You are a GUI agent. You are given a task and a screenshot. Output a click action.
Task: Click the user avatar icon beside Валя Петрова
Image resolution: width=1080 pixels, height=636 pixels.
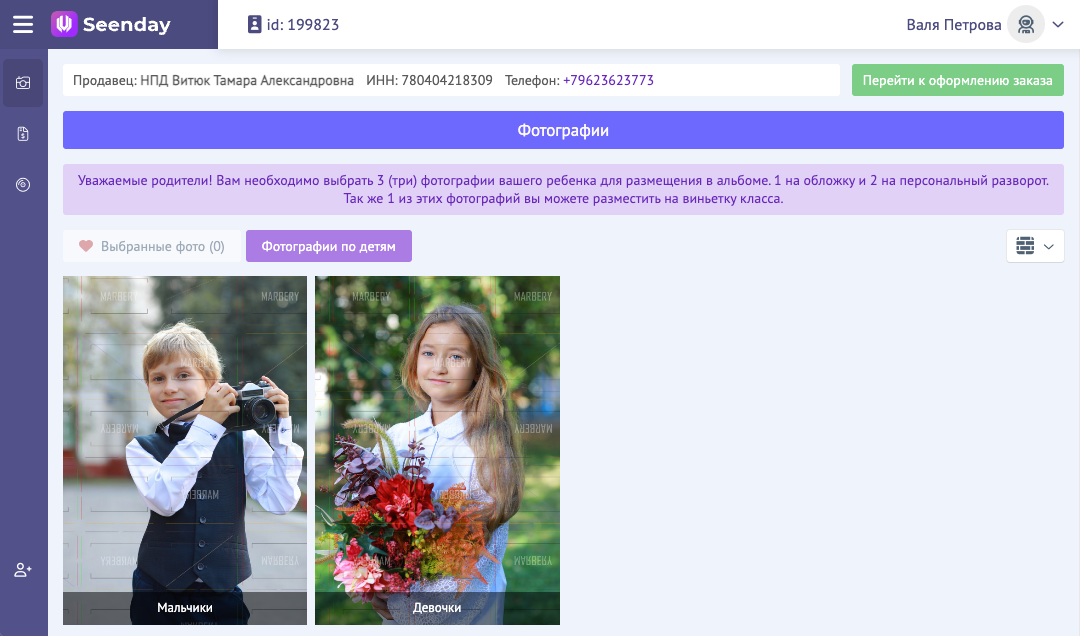(1026, 24)
